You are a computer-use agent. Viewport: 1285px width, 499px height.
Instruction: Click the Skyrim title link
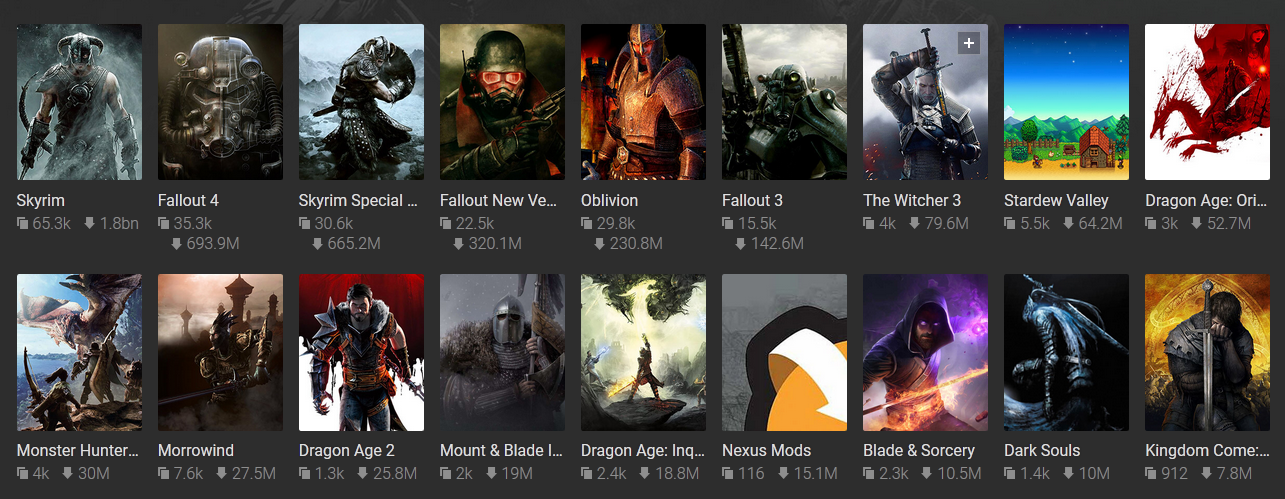click(x=41, y=201)
